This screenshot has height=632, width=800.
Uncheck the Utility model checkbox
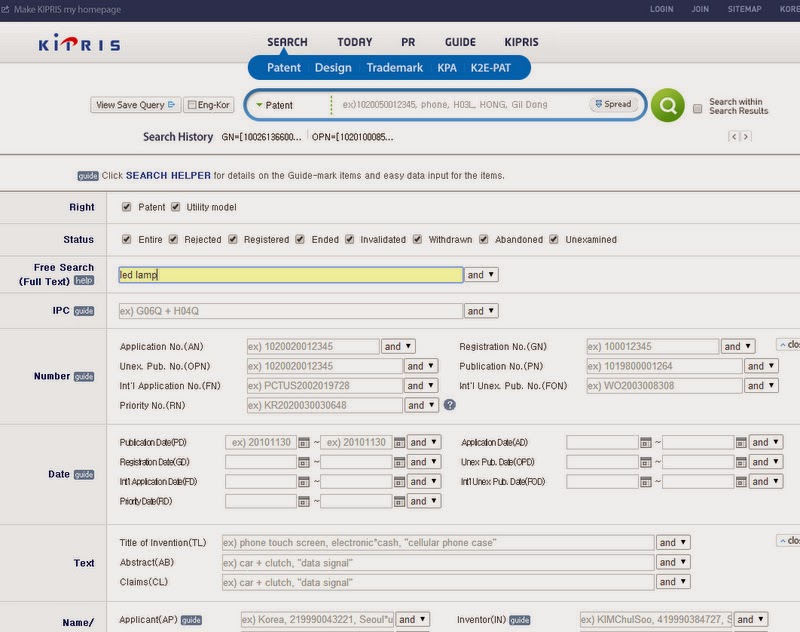click(176, 207)
